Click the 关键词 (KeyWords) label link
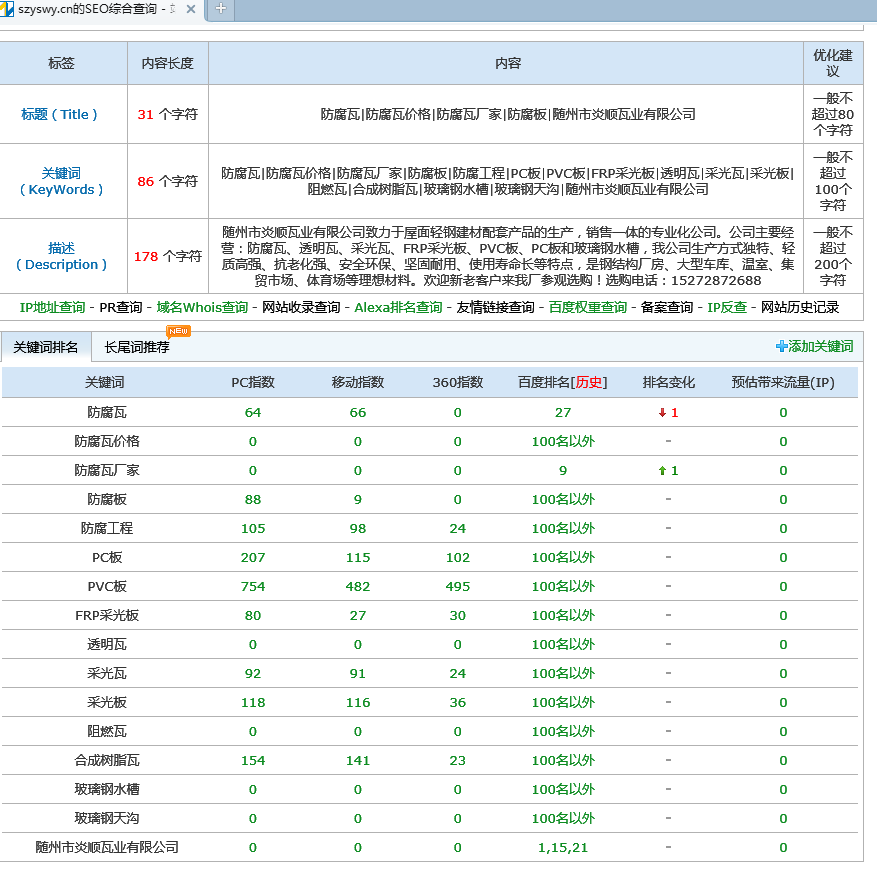Screen dimensions: 877x869 click(x=61, y=181)
